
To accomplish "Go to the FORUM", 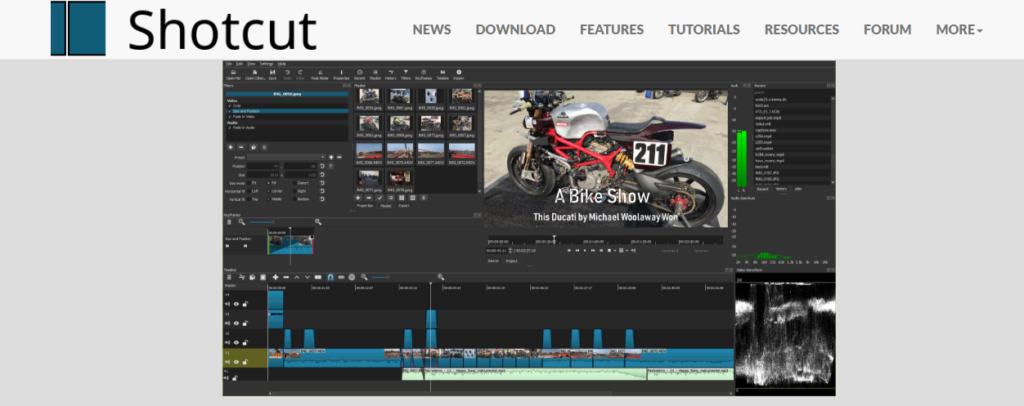I will pos(887,29).
